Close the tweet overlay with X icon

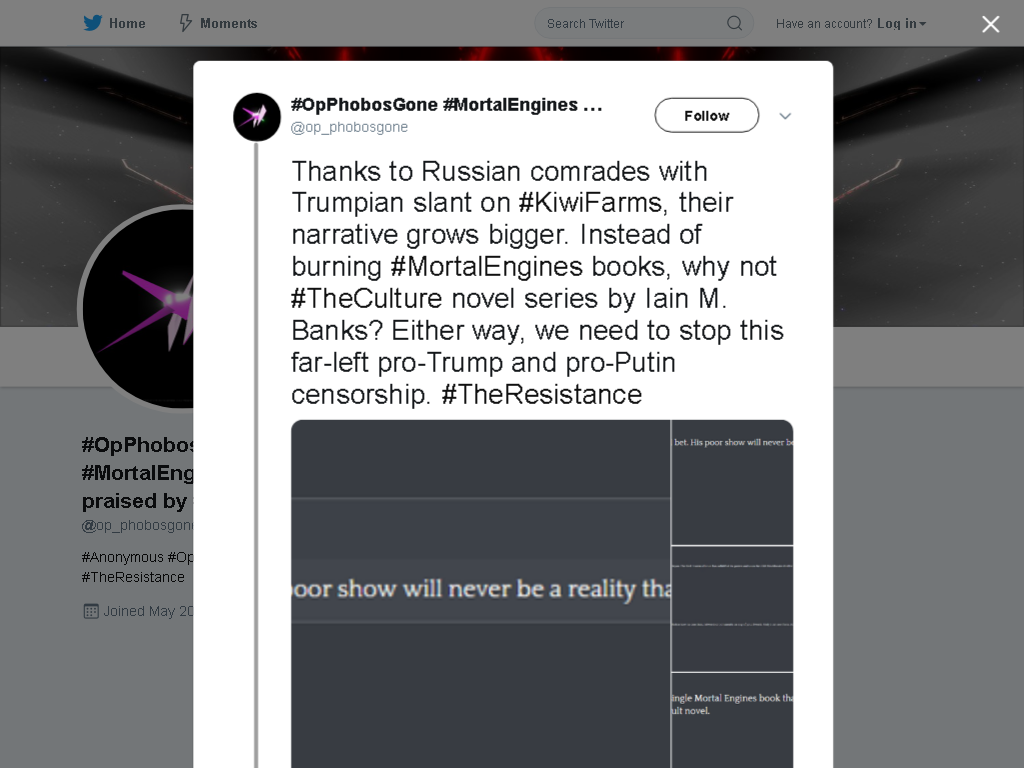point(991,24)
